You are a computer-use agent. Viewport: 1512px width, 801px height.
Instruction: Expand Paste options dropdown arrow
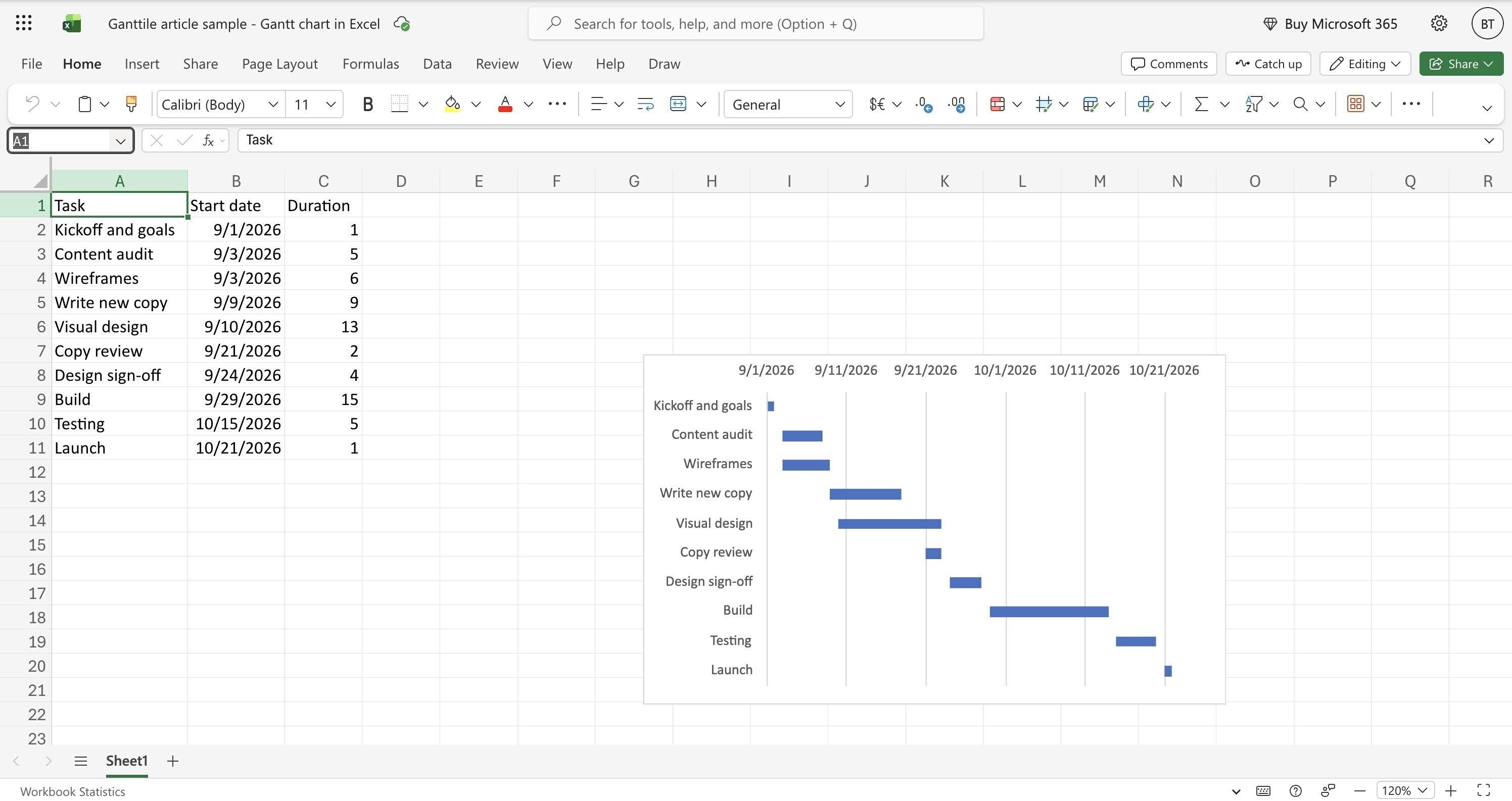(x=105, y=105)
